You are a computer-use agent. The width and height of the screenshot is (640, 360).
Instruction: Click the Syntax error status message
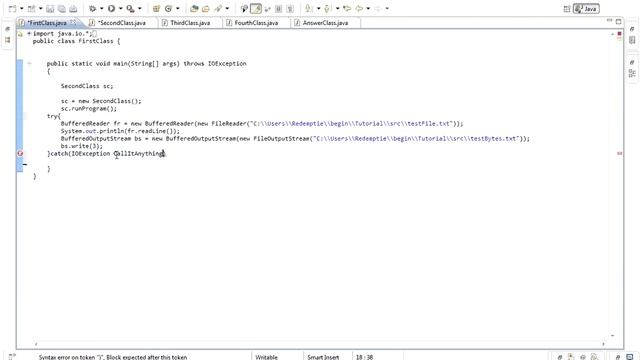[113, 357]
